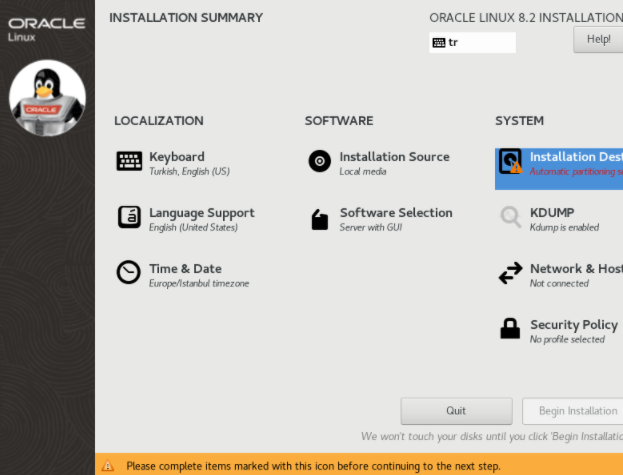This screenshot has width=623, height=475.
Task: Click the 'Kdump is enabled' text
Action: pos(565,228)
